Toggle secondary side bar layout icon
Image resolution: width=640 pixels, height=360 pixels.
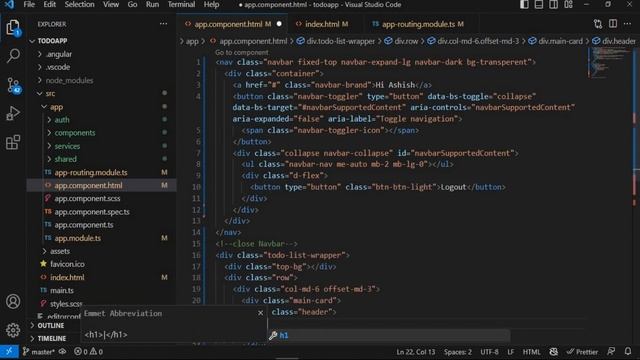[x=553, y=5]
